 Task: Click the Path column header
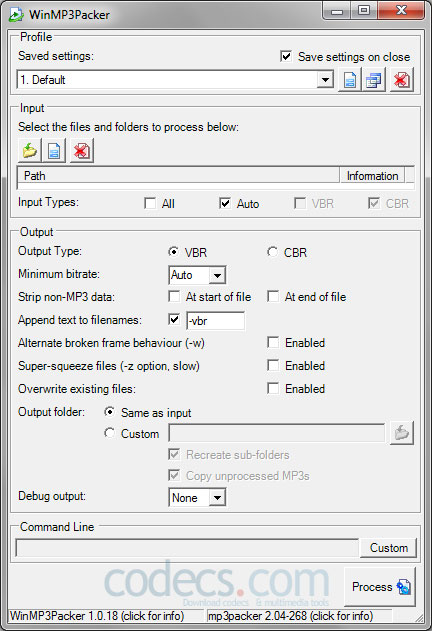179,175
